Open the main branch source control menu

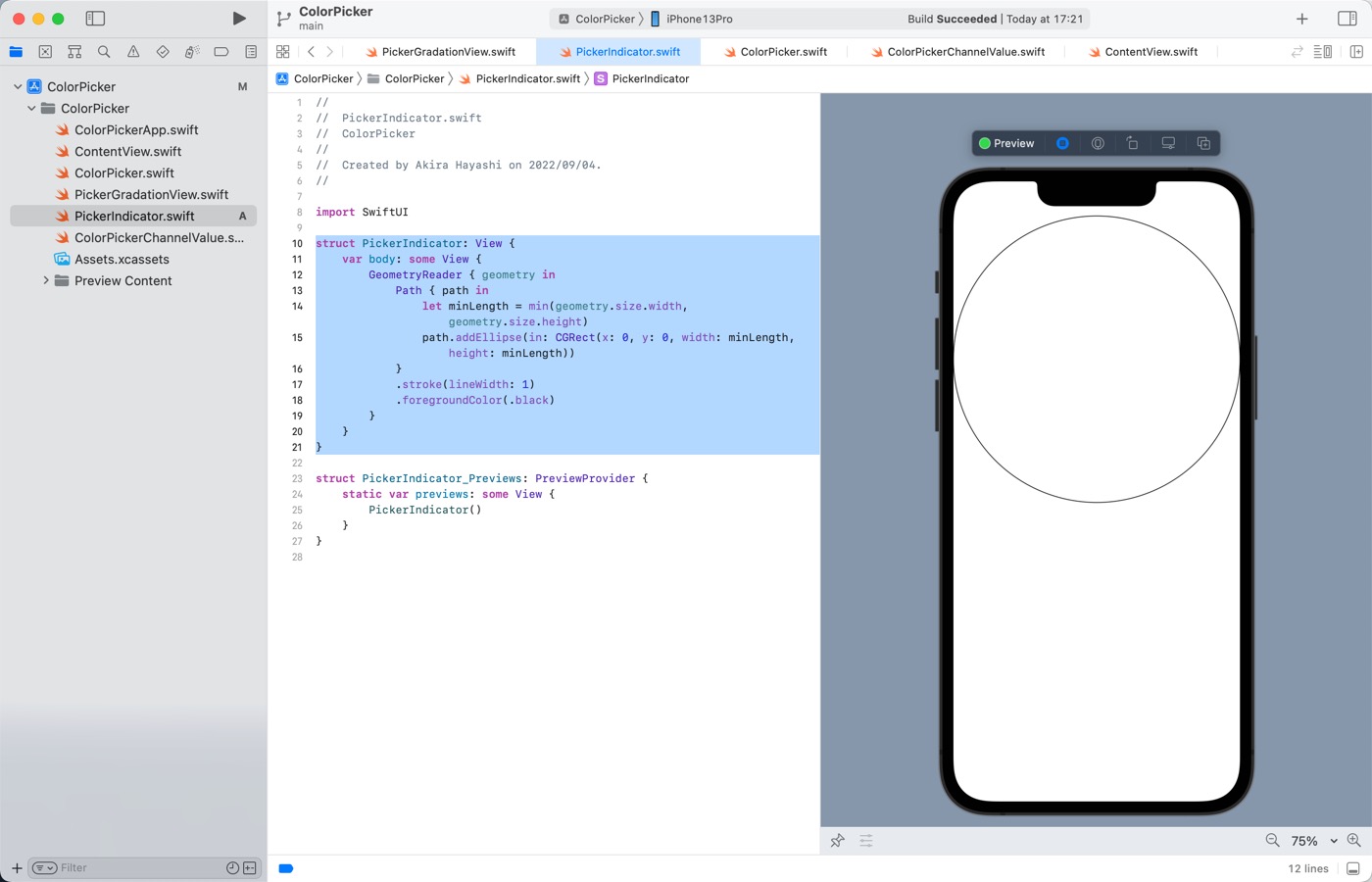(x=311, y=26)
